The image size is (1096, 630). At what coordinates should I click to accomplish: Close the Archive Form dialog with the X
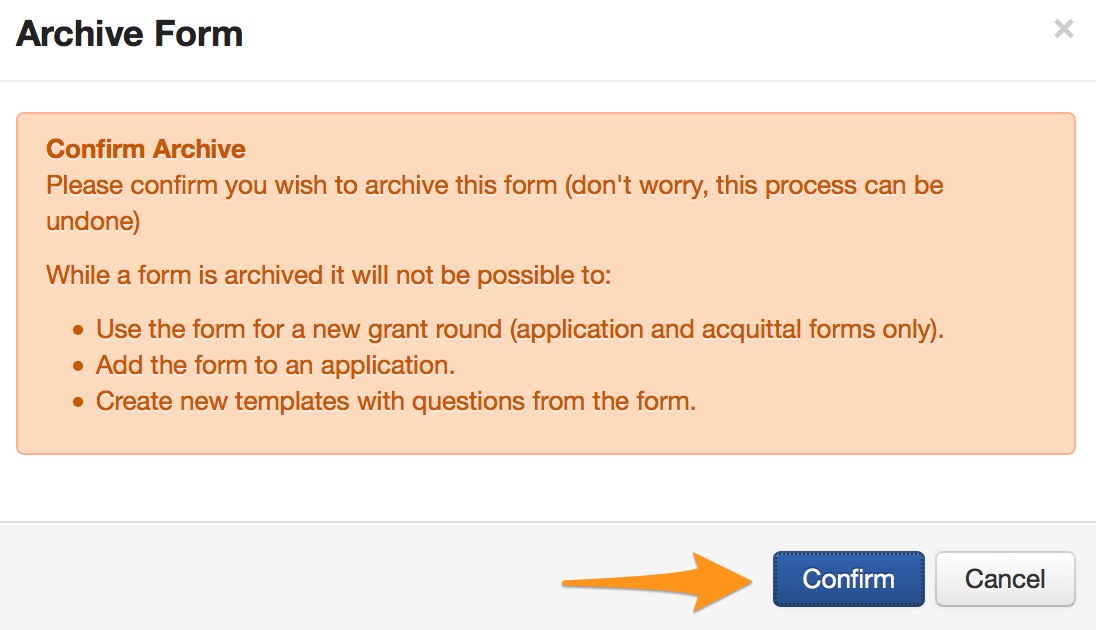pyautogui.click(x=1064, y=30)
